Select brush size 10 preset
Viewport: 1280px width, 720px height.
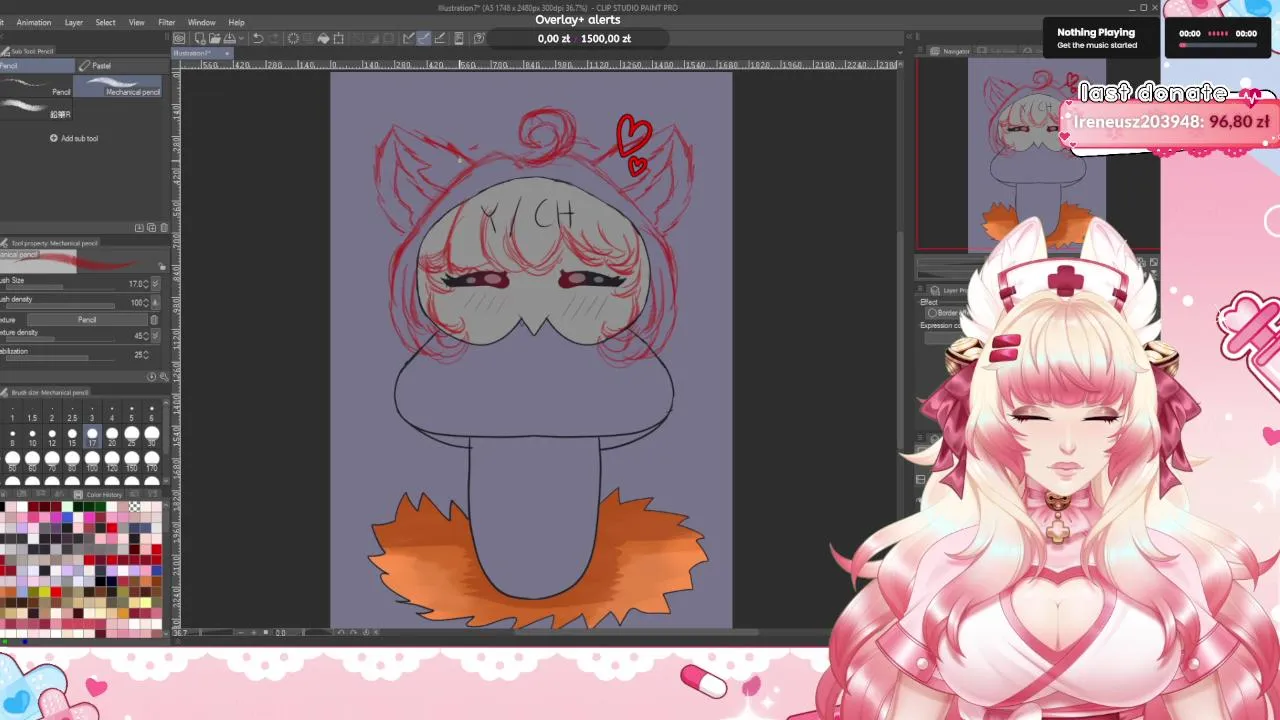point(32,437)
